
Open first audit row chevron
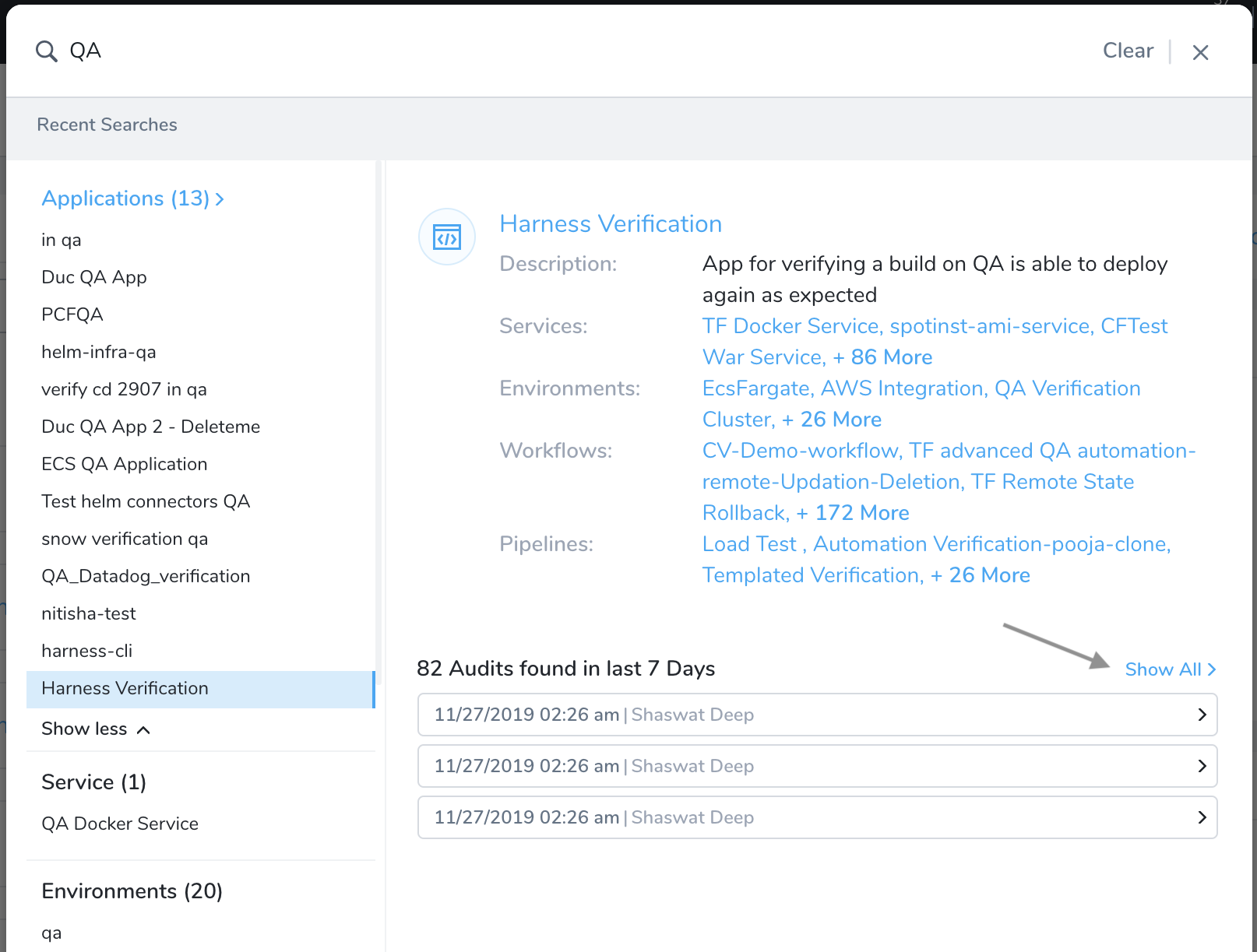point(1202,715)
